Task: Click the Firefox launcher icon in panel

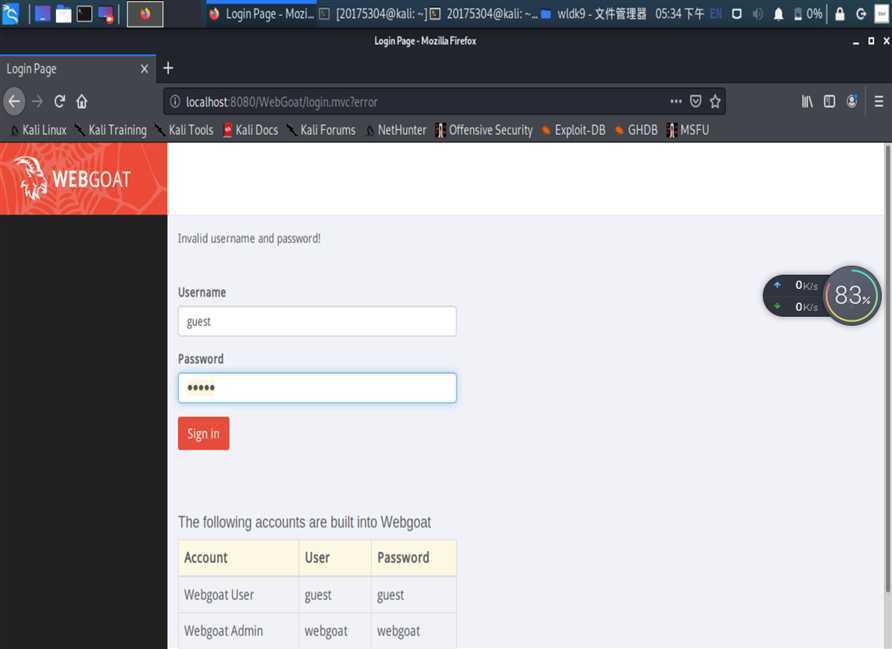Action: tap(145, 14)
